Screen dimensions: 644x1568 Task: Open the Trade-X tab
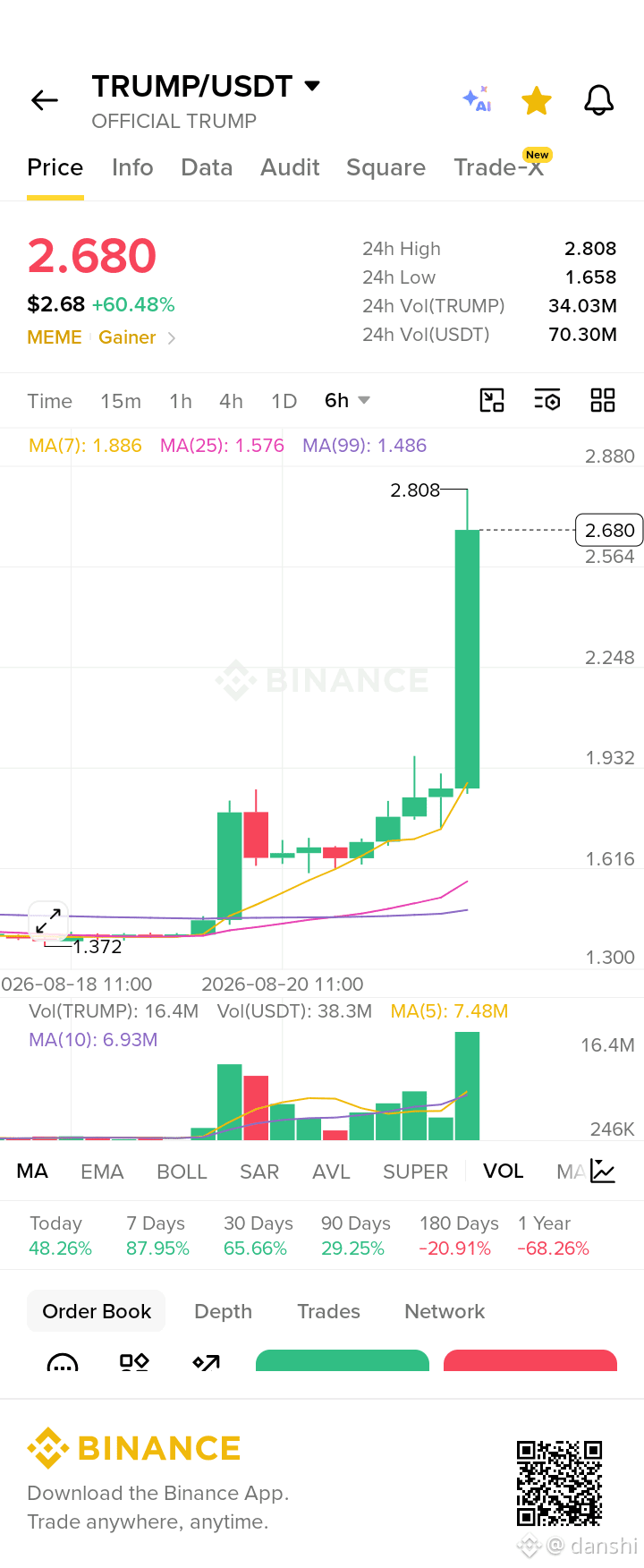click(499, 167)
